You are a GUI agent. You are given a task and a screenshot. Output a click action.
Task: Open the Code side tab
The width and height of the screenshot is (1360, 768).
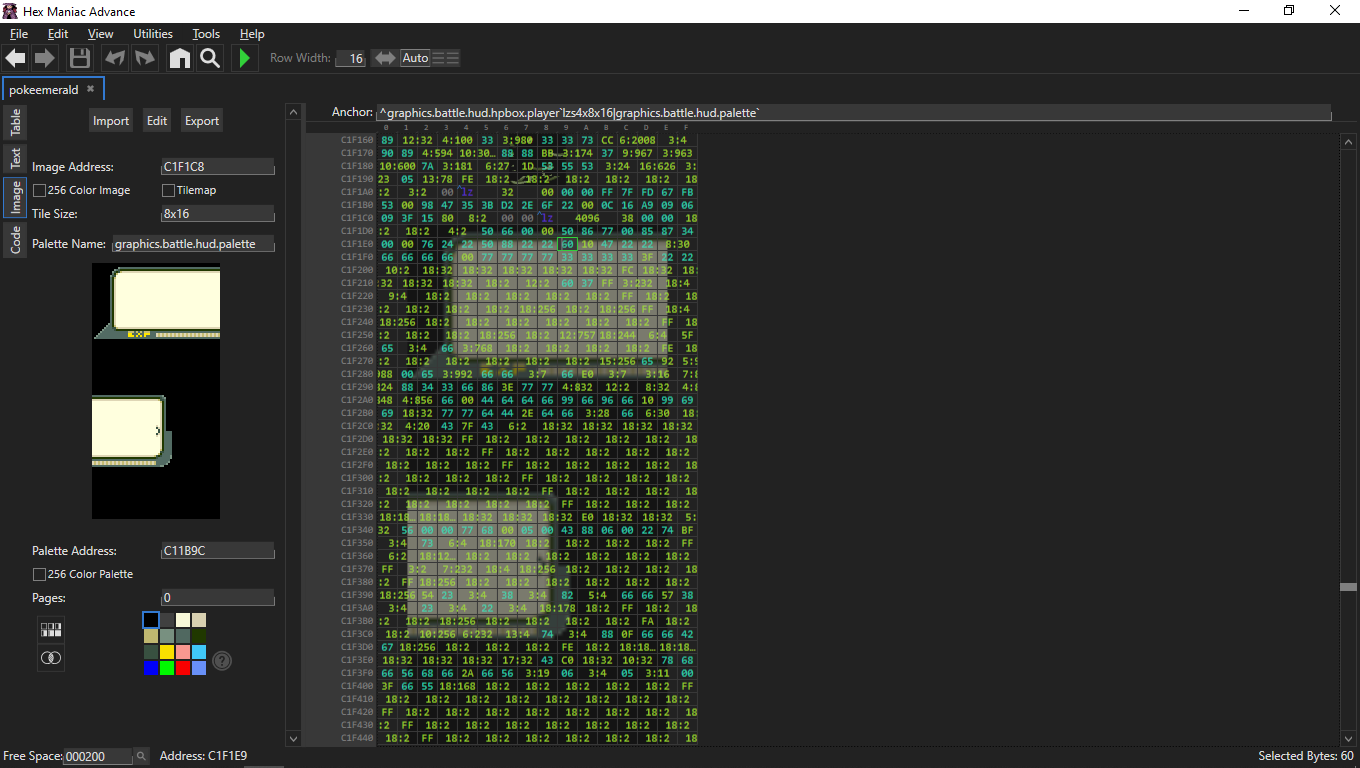(x=16, y=240)
